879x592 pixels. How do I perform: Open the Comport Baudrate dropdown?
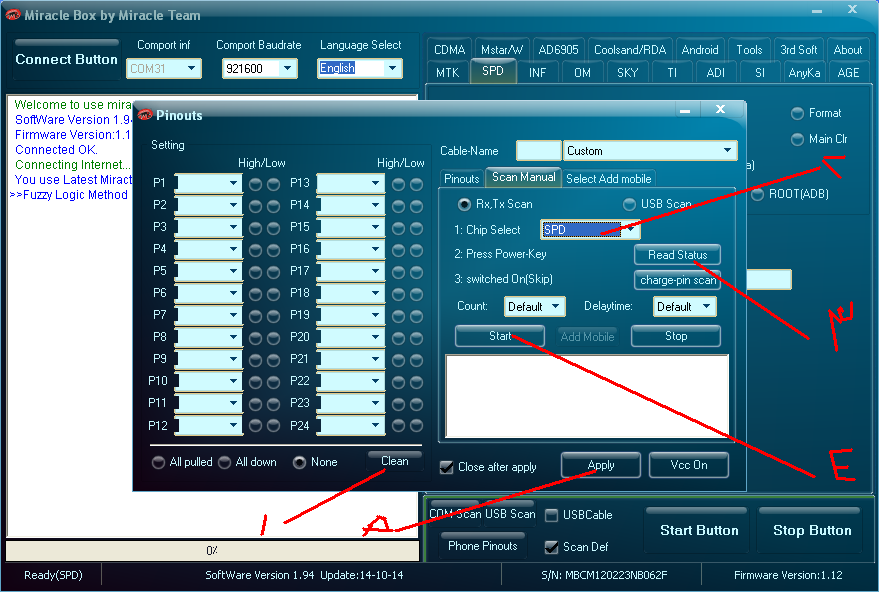click(288, 68)
